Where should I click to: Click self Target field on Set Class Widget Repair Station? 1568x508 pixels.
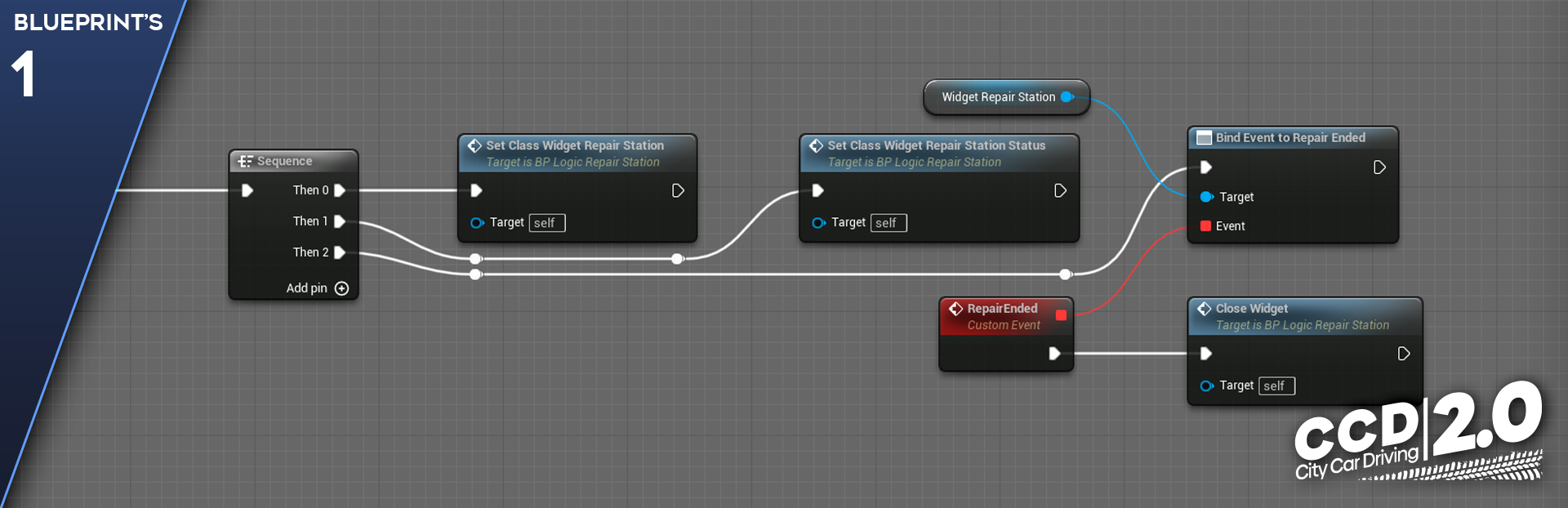tap(546, 223)
